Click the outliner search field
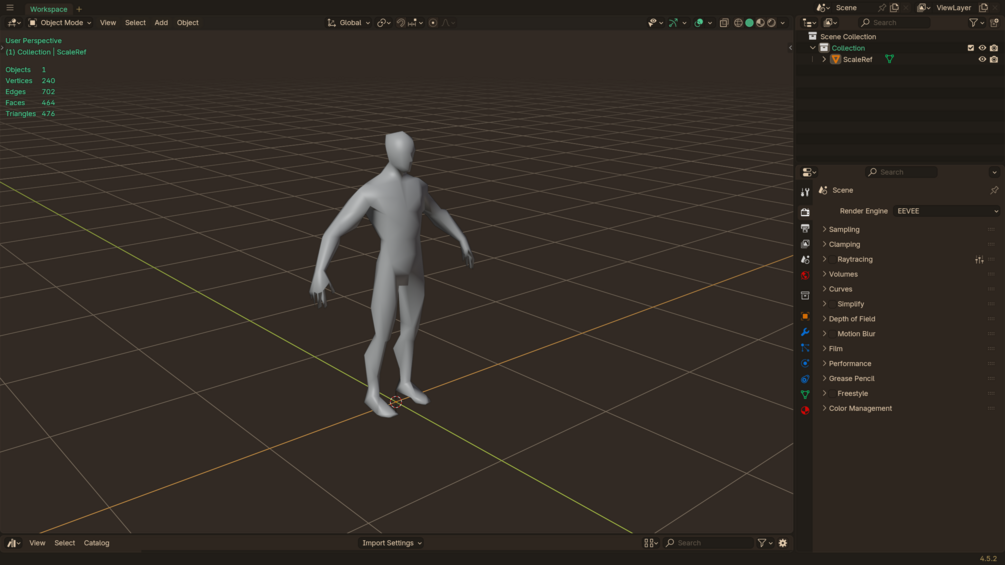The image size is (1005, 565). (x=895, y=22)
